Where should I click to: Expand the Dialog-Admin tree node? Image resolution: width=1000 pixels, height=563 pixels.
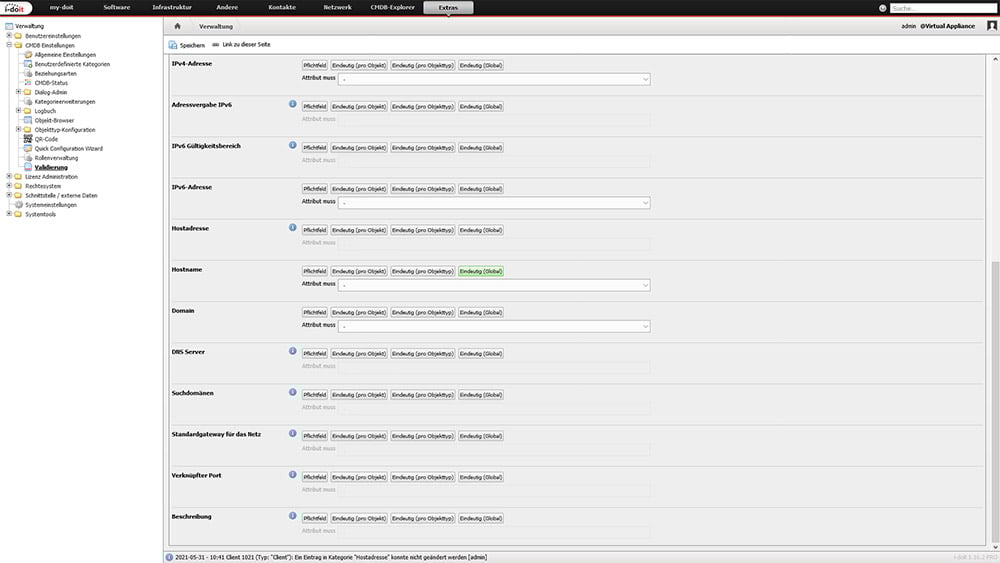pos(18,92)
